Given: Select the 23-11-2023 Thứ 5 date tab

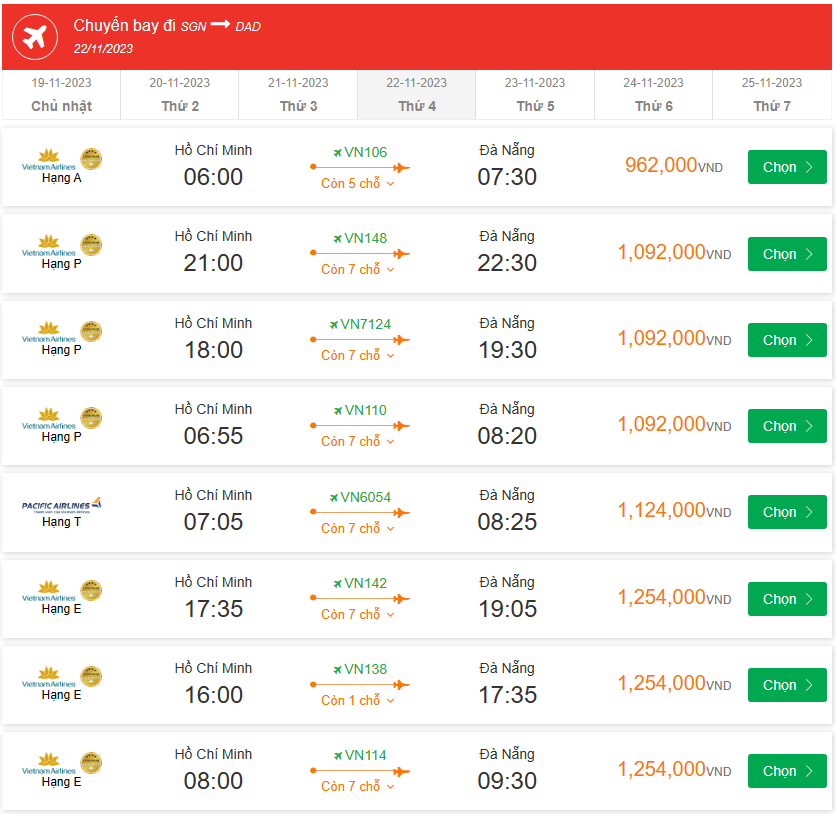Looking at the screenshot, I should 535,95.
